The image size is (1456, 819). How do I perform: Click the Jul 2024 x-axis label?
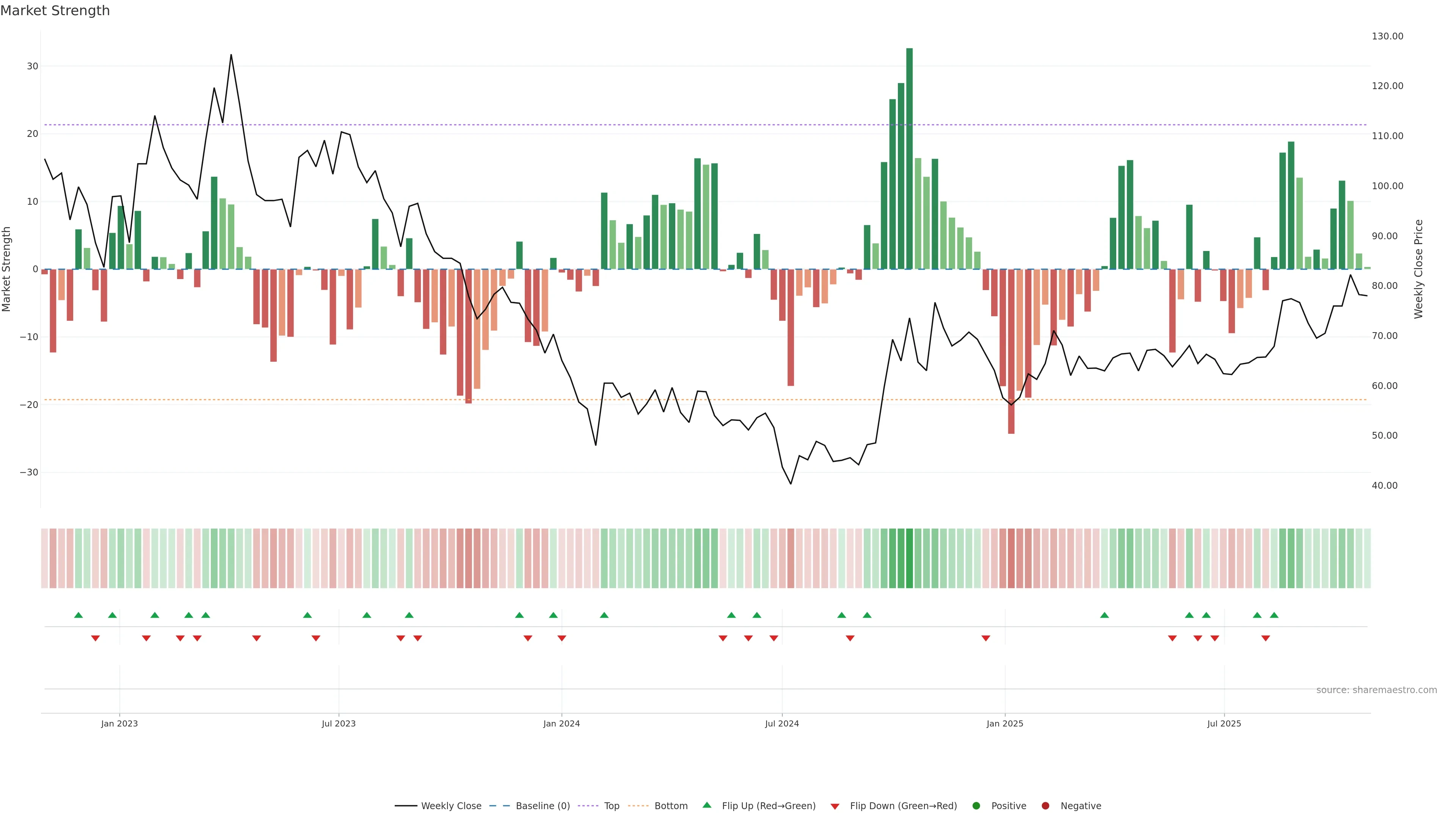782,723
